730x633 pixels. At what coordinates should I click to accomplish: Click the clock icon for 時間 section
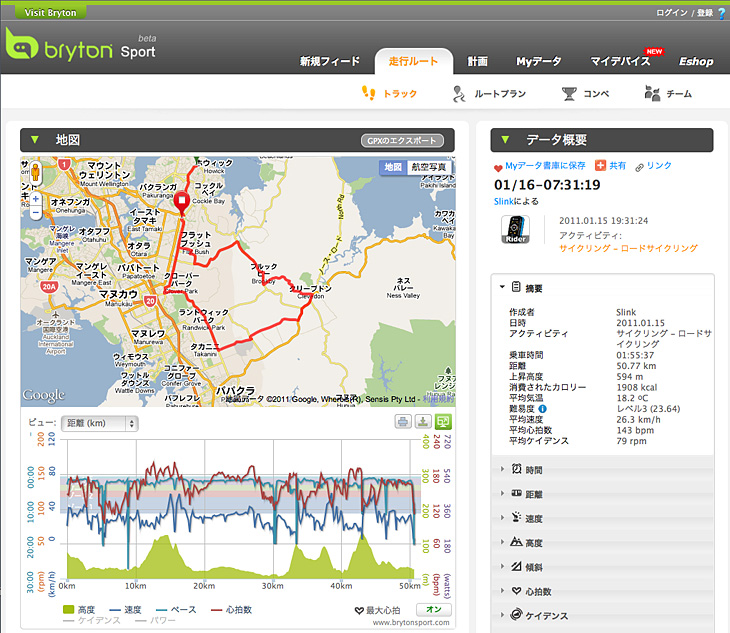[x=516, y=469]
